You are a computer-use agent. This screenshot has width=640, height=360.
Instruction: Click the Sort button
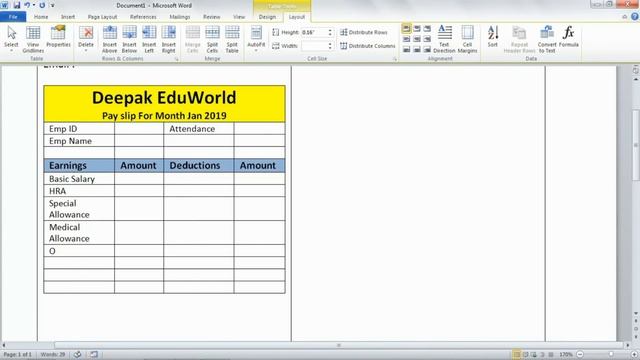click(493, 37)
